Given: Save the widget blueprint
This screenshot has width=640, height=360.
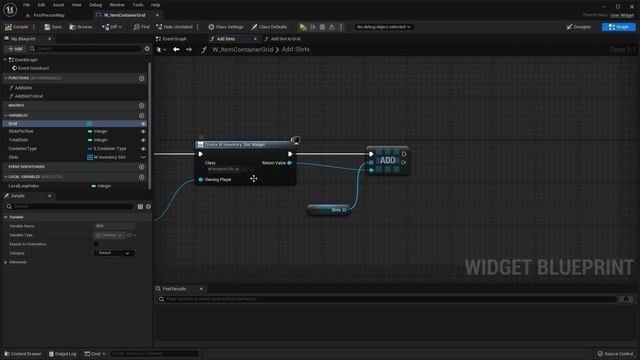Looking at the screenshot, I should click(53, 27).
